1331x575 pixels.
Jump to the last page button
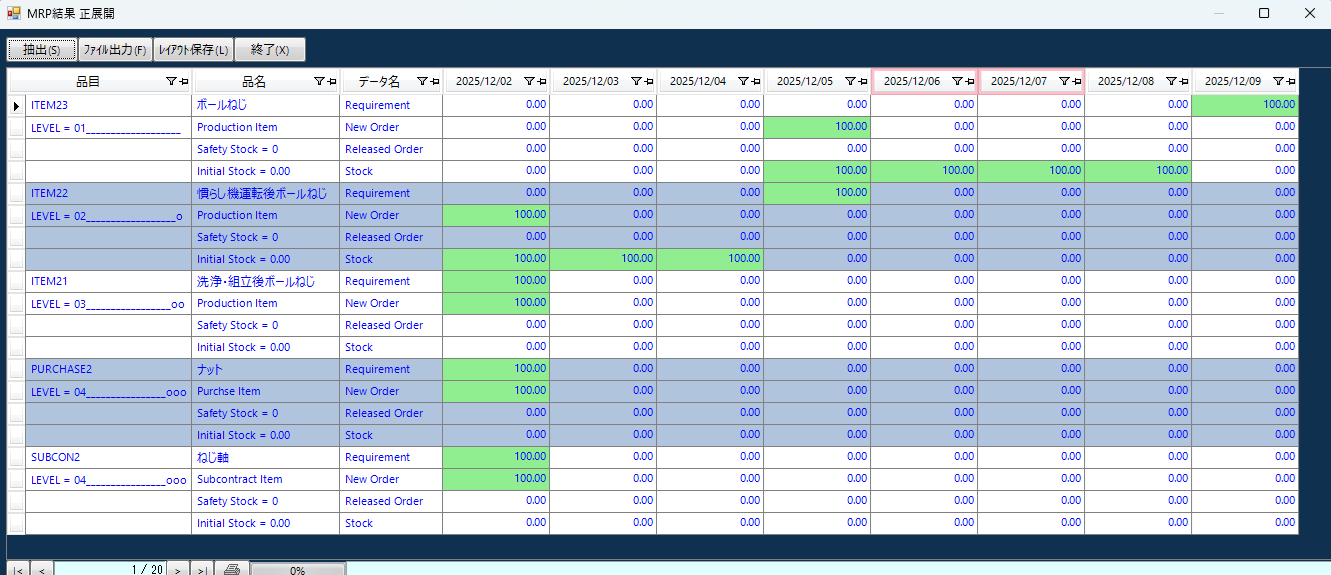[200, 569]
